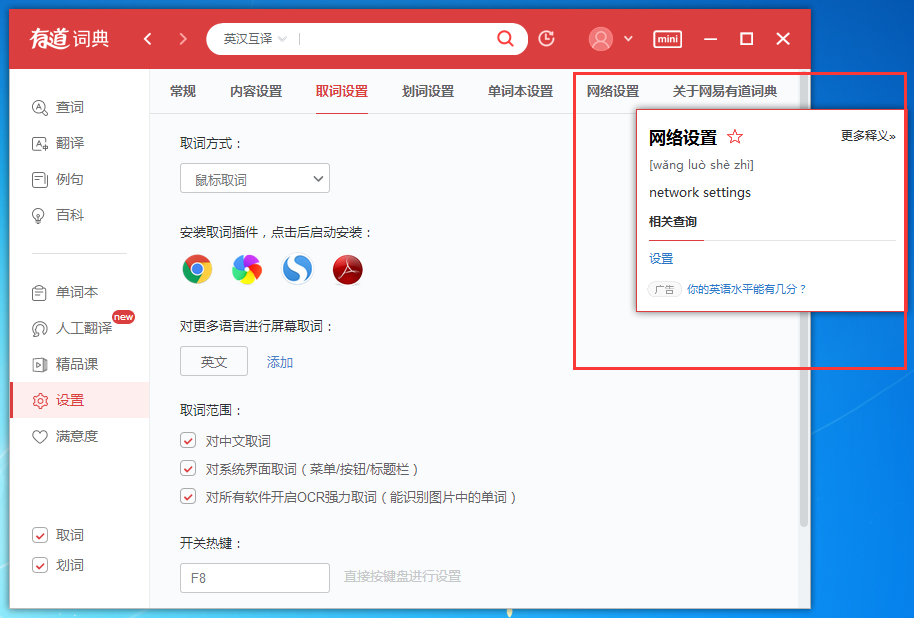Image resolution: width=914 pixels, height=618 pixels.
Task: Open the 翻译 translation sidebar icon
Action: coord(40,143)
